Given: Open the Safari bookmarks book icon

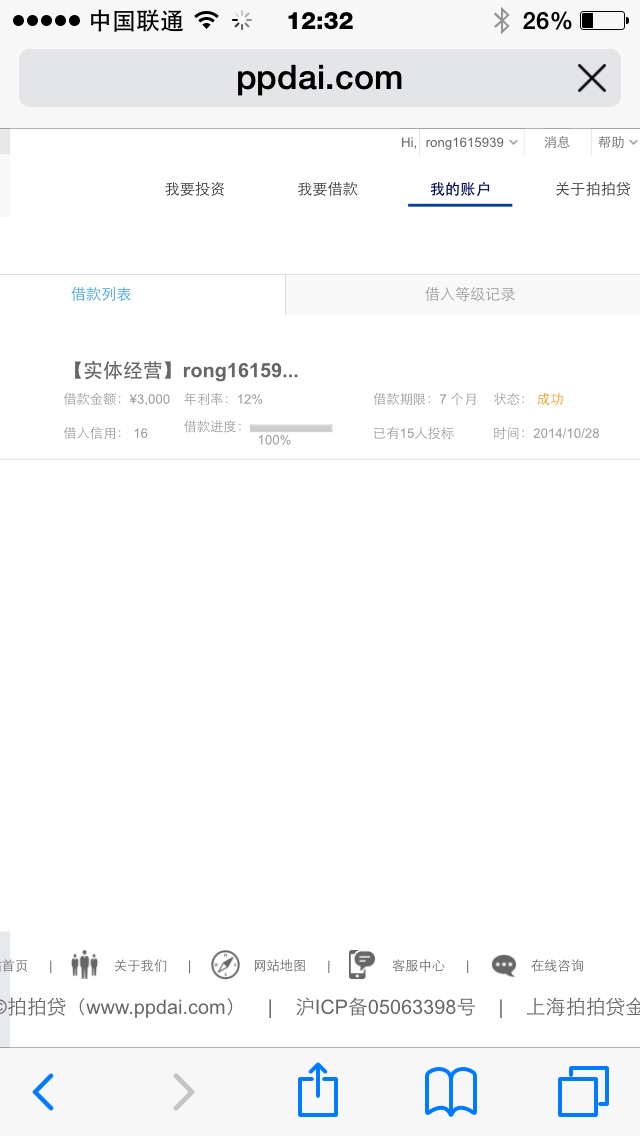Looking at the screenshot, I should 450,1092.
